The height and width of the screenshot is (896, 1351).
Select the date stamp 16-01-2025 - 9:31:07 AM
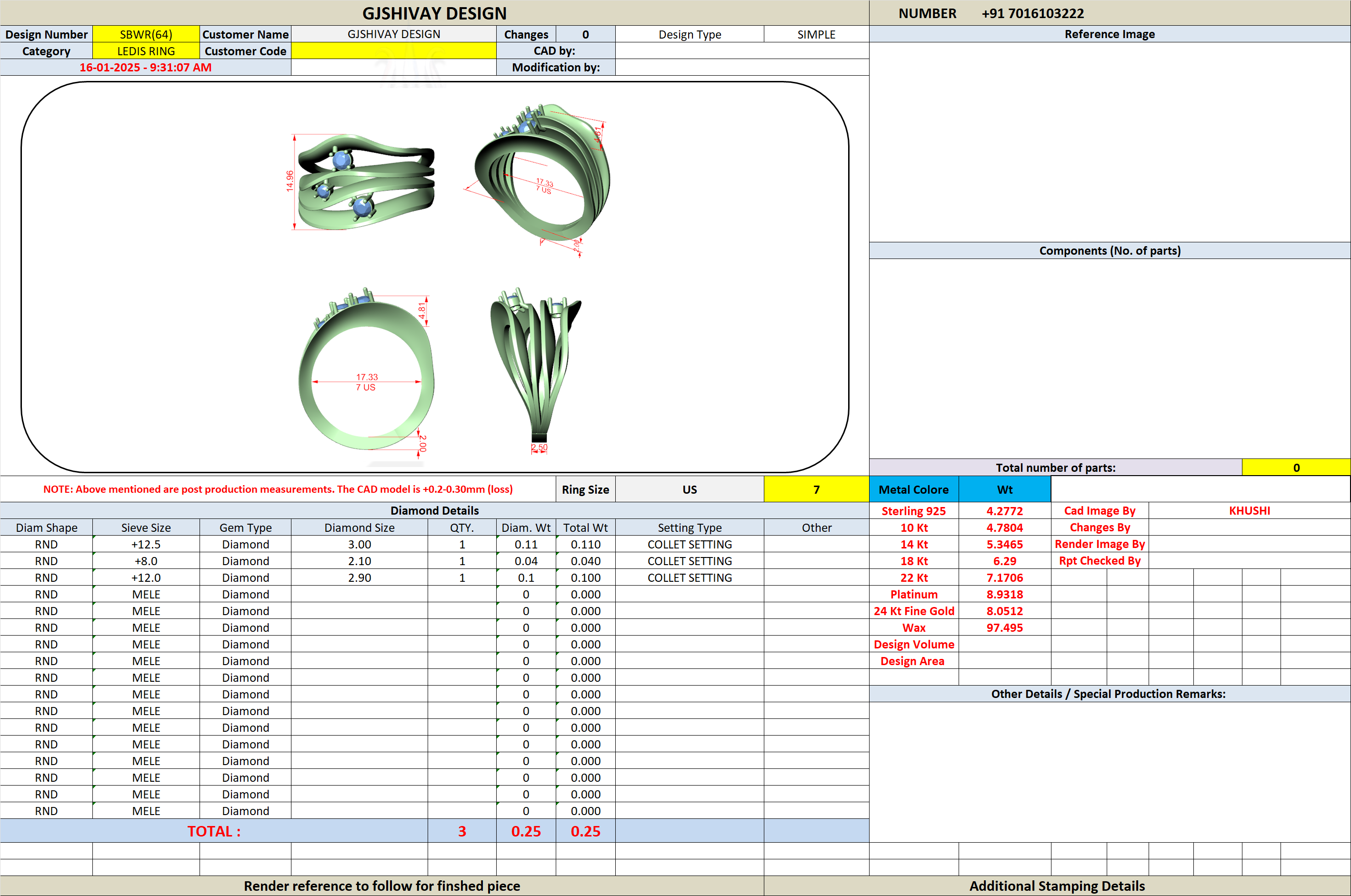point(145,68)
